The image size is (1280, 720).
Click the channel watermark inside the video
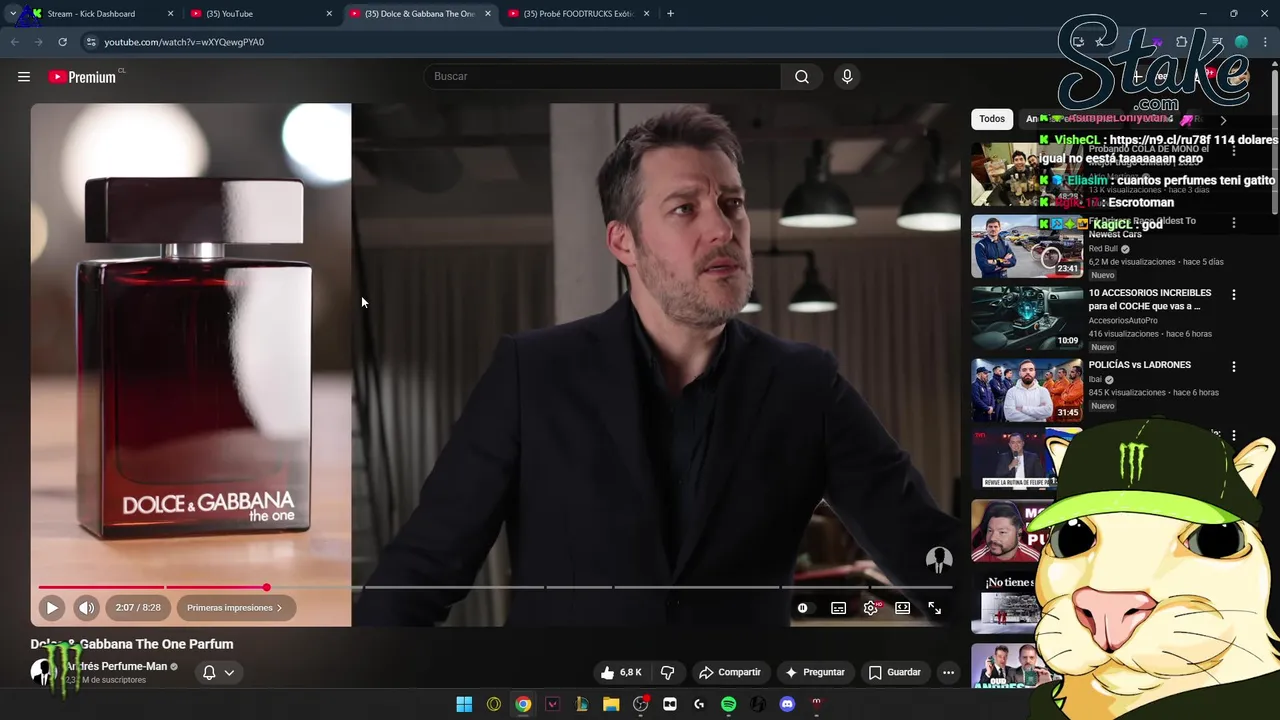[x=938, y=559]
